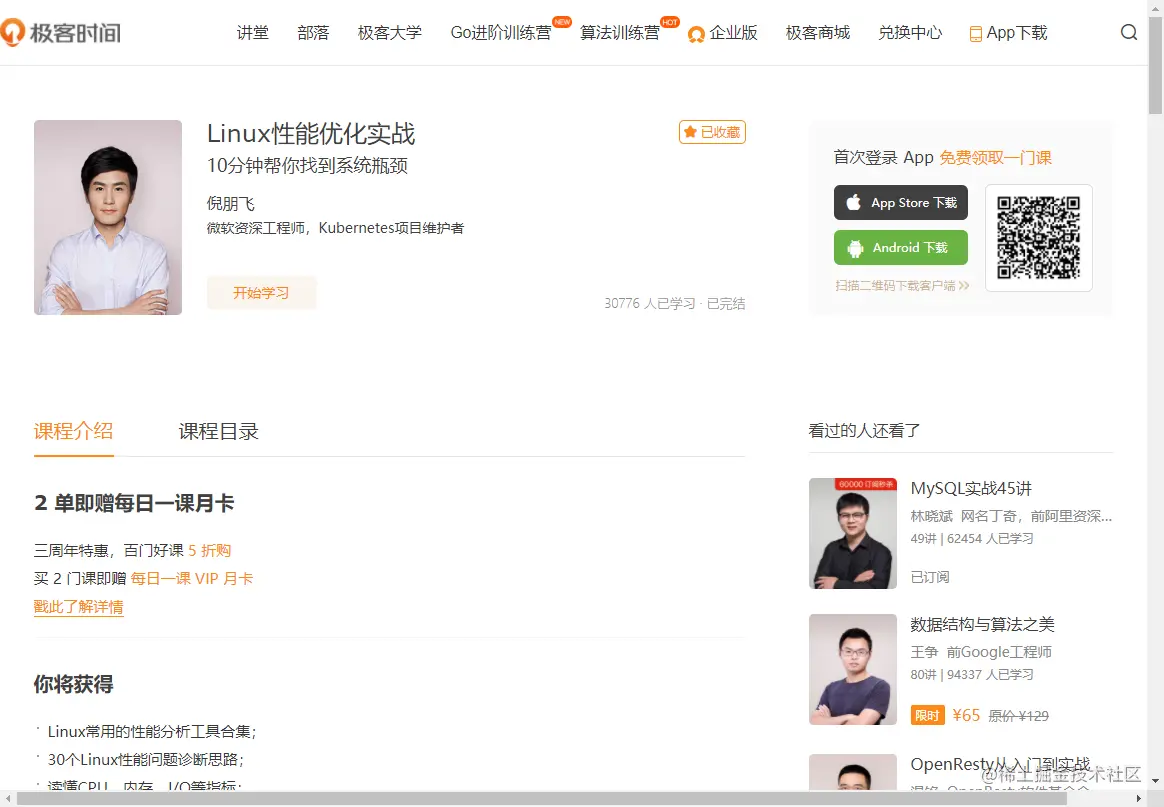1164x807 pixels.
Task: Click the star icon in 已收藏 badge
Action: pyautogui.click(x=690, y=131)
